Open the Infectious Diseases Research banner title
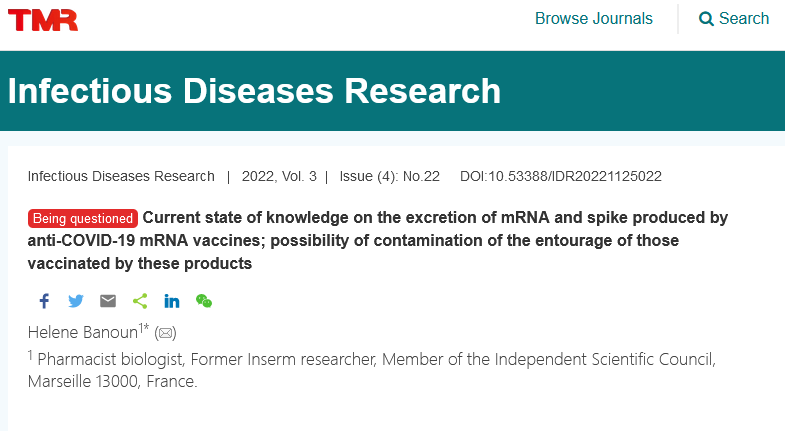785x431 pixels. [x=254, y=91]
